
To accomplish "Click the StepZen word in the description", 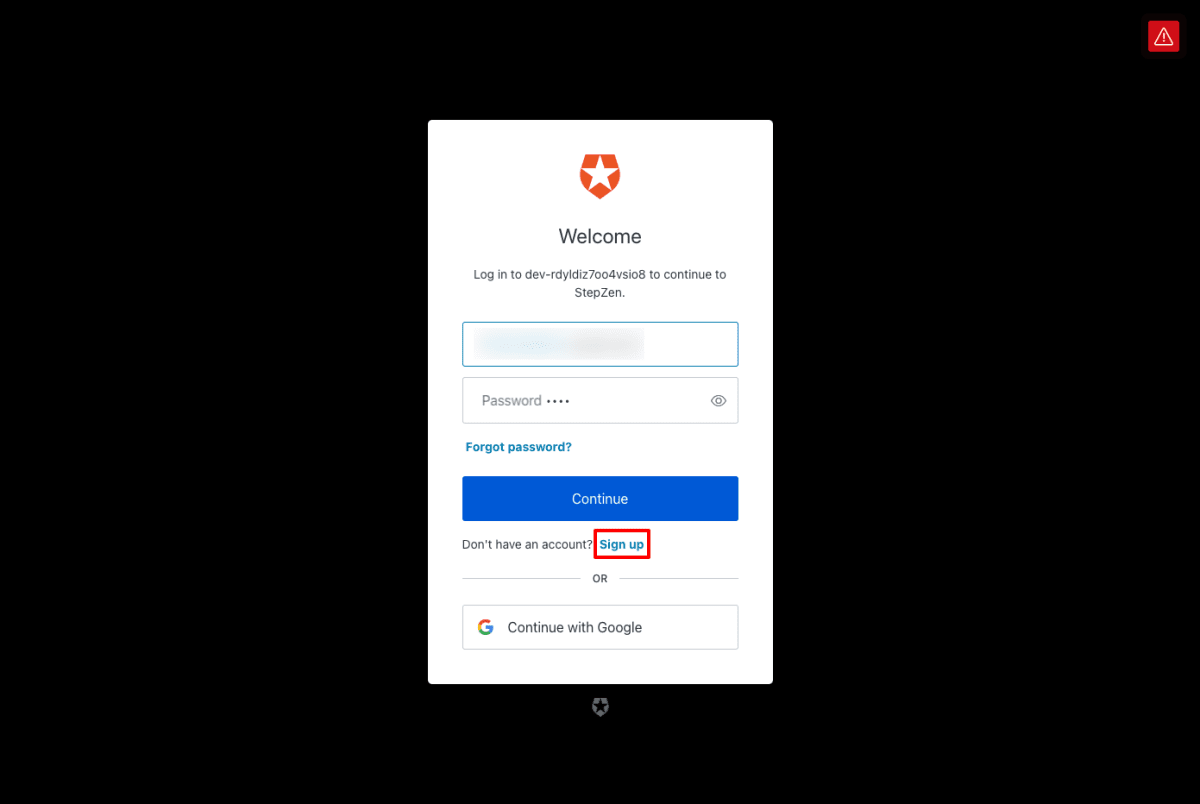I will 598,294.
